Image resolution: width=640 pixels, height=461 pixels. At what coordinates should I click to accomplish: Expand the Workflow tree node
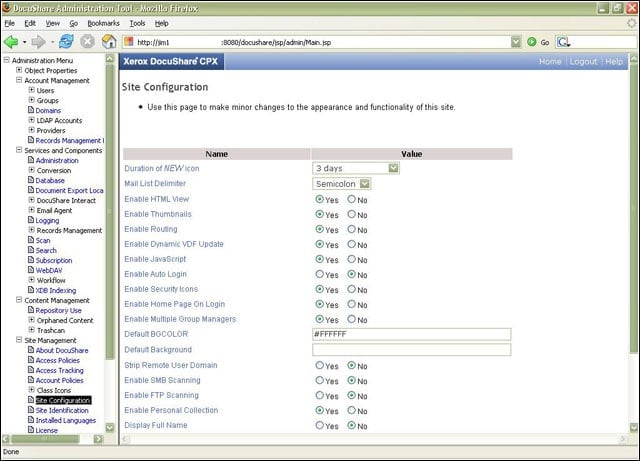tap(31, 280)
